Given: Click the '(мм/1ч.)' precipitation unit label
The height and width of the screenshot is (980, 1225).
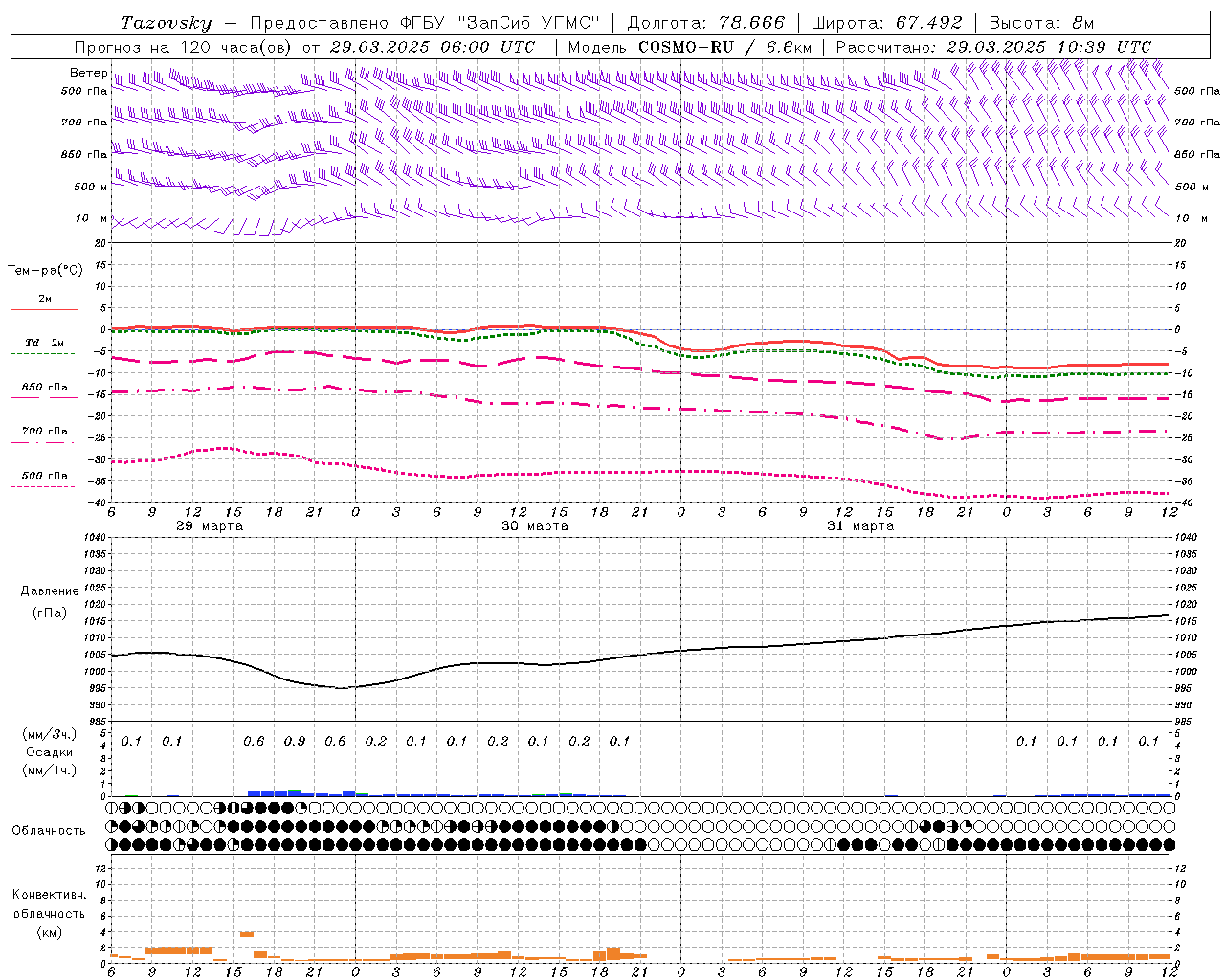Looking at the screenshot, I should click(x=50, y=770).
